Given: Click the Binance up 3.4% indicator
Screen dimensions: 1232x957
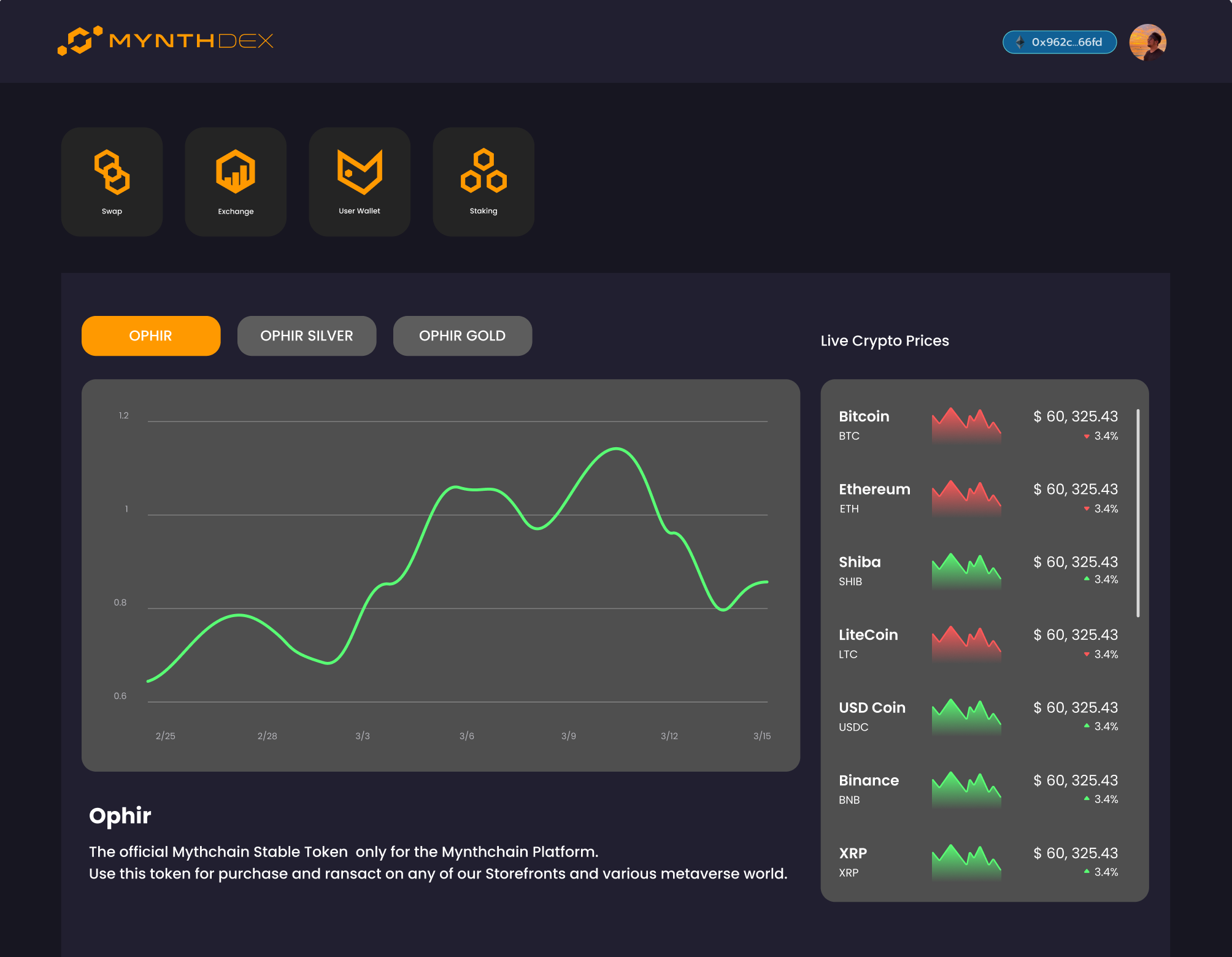Looking at the screenshot, I should pyautogui.click(x=1101, y=799).
